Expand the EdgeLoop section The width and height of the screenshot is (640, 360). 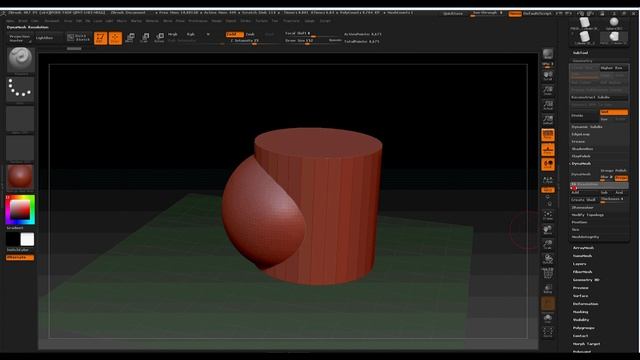[580, 134]
